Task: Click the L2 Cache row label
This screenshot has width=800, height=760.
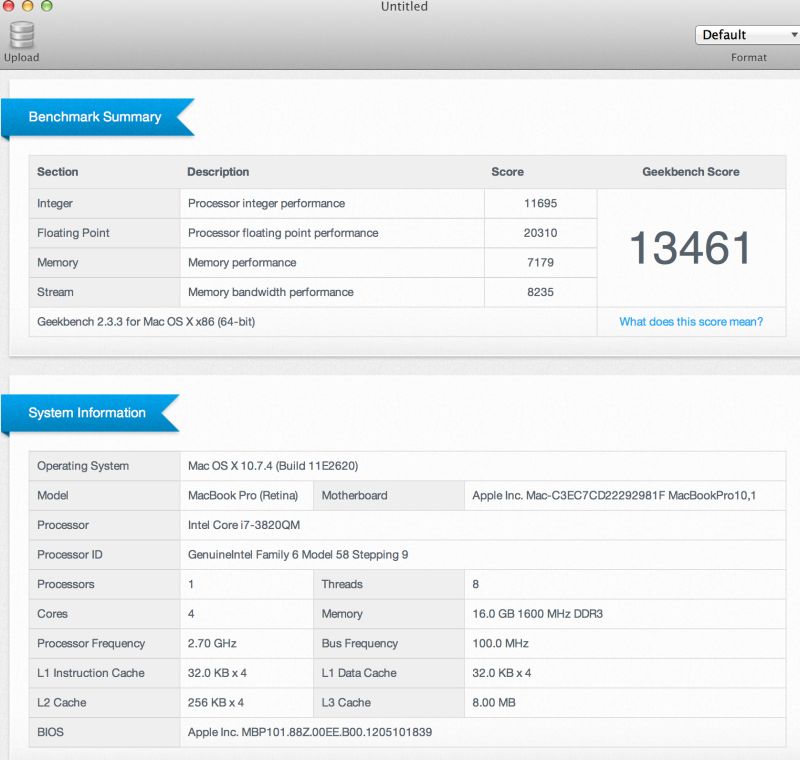Action: pos(62,702)
